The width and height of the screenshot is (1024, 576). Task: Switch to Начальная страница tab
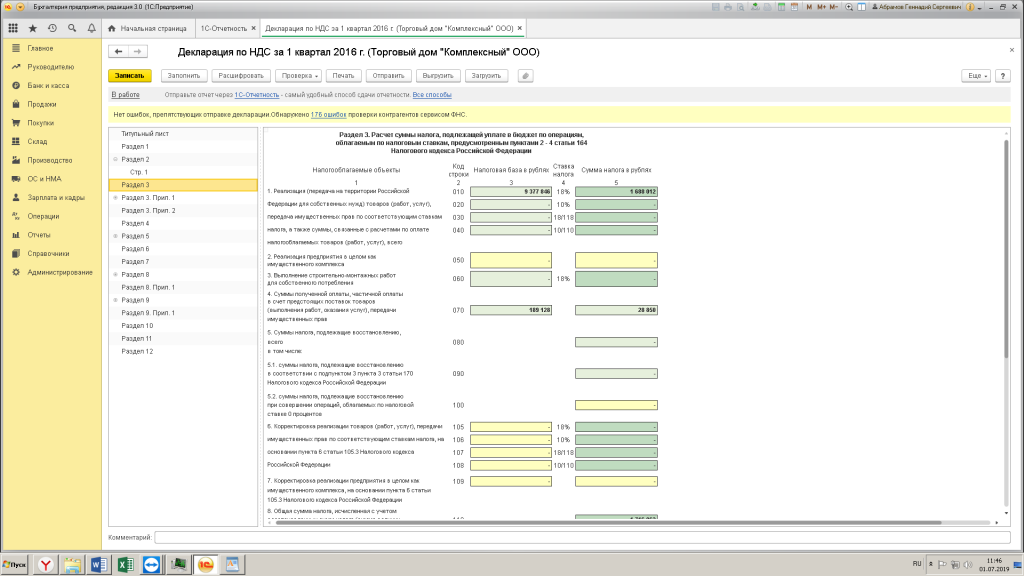point(148,28)
